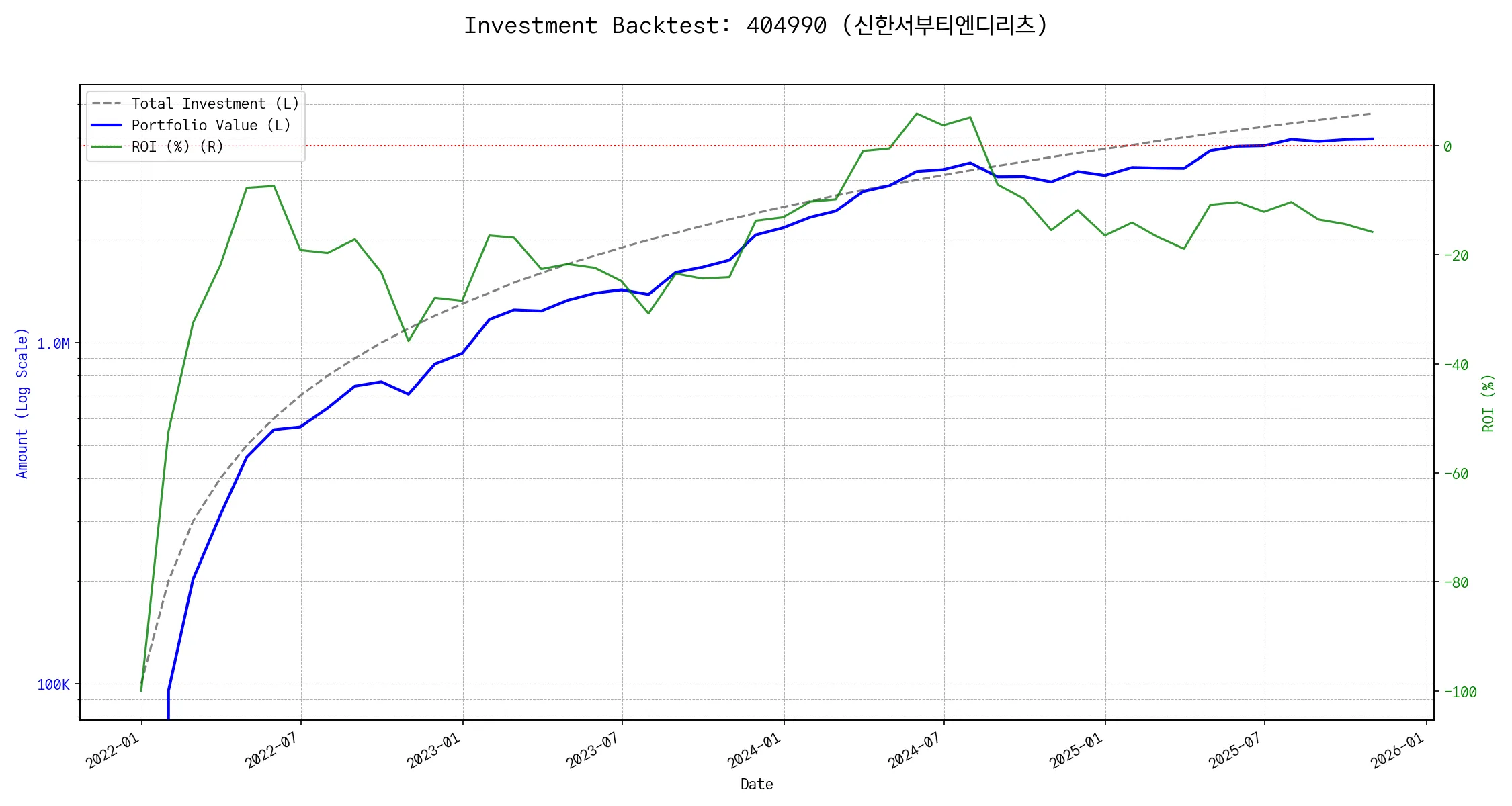Click the 0 ROI axis tick label
Screen dimensions: 1512x806
[x=1447, y=147]
